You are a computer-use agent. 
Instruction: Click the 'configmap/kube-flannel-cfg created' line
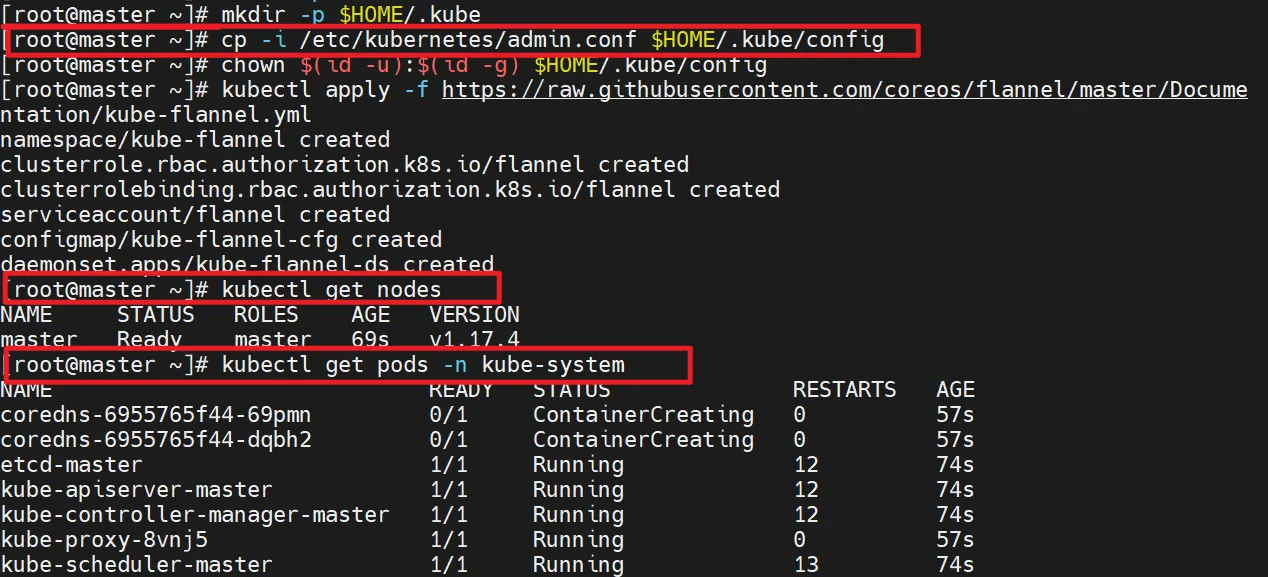point(221,240)
